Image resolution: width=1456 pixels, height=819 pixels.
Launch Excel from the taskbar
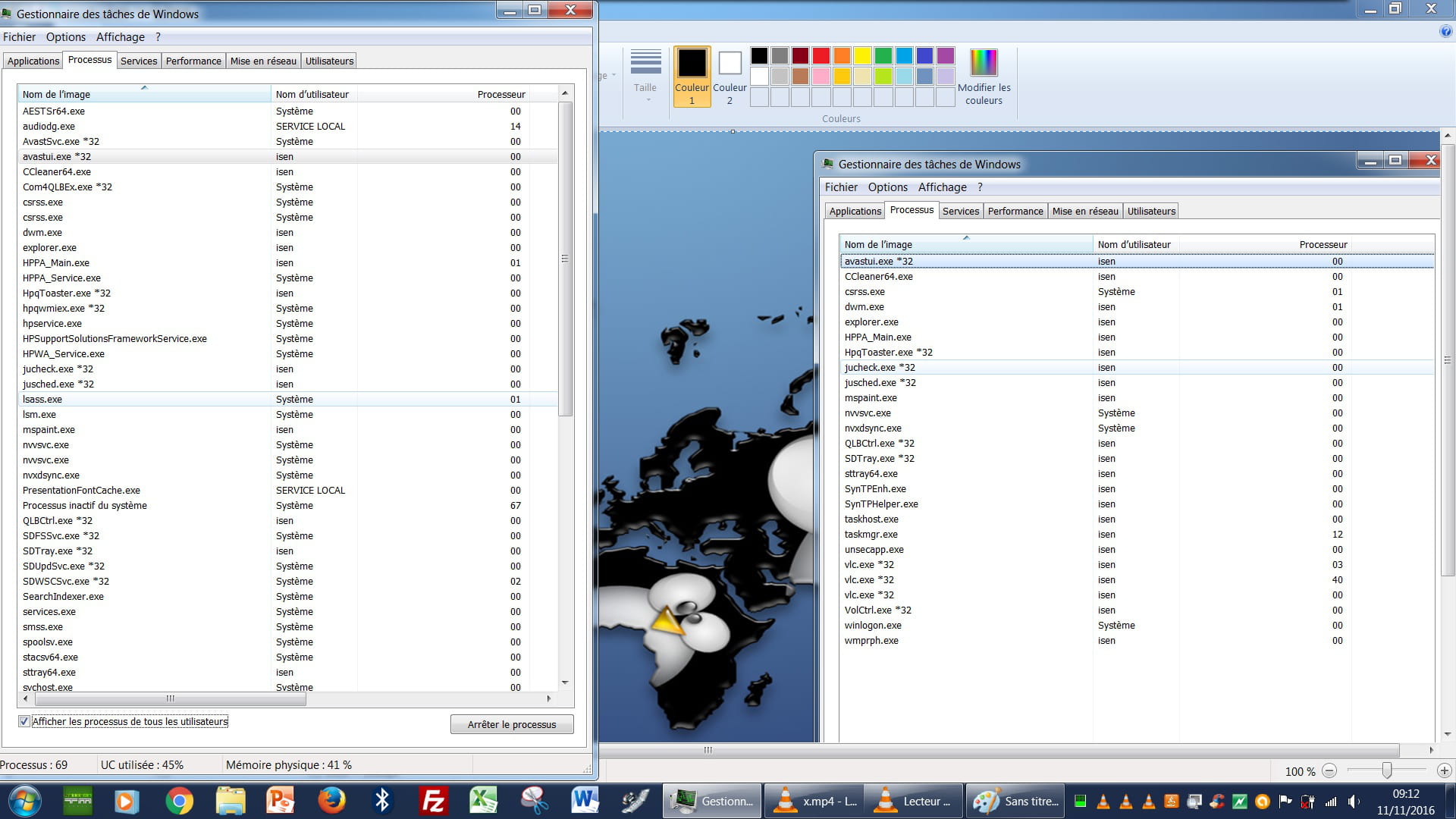click(484, 801)
